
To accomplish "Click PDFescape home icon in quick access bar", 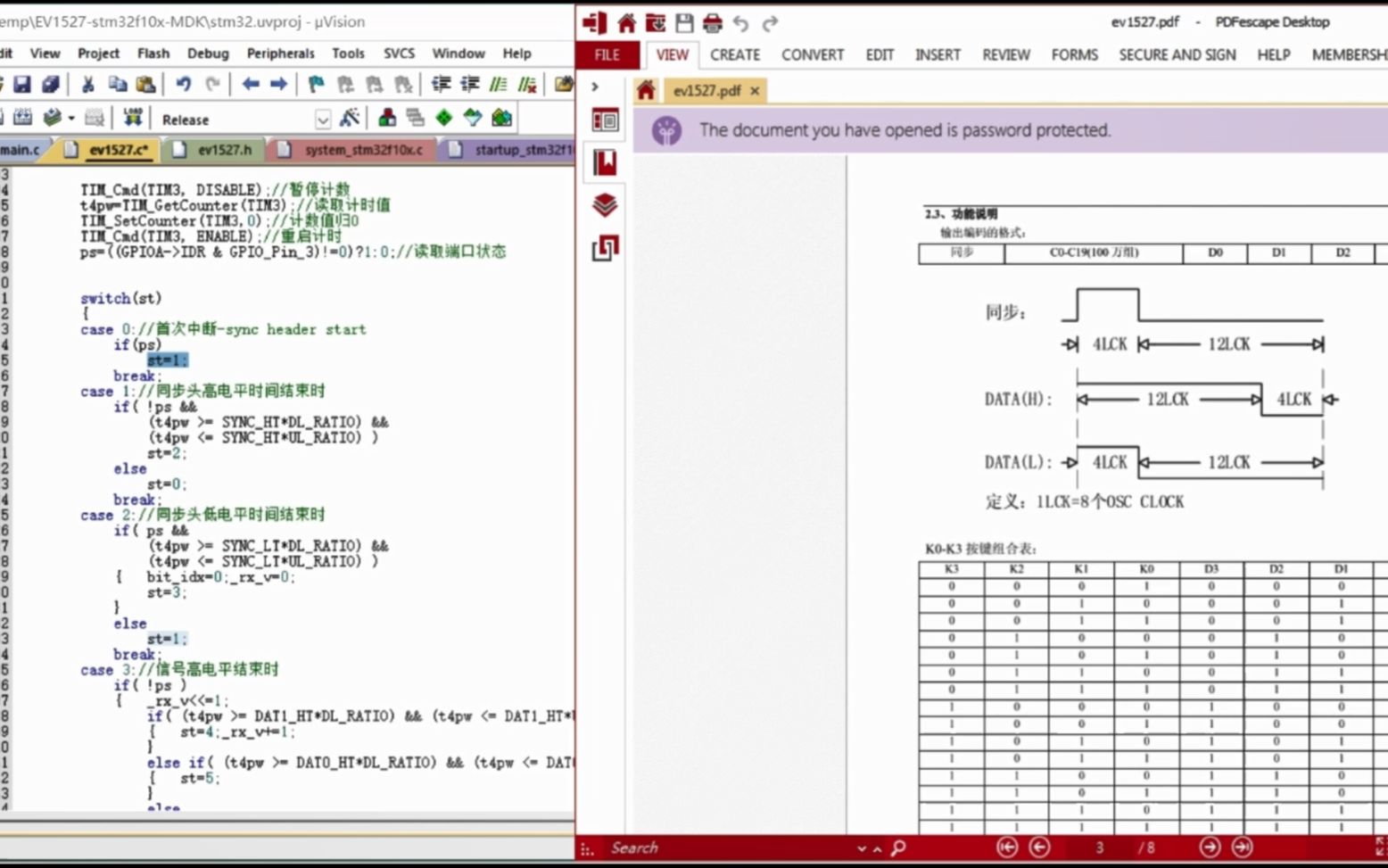I will [627, 22].
